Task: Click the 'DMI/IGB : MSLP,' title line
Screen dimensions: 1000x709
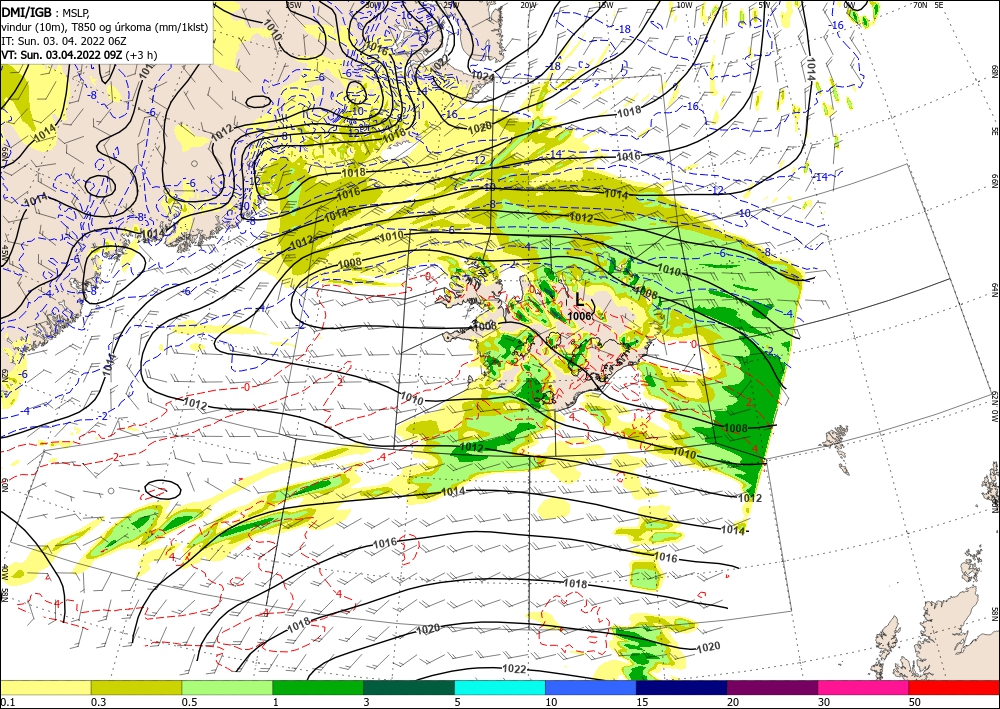Action: click(x=47, y=12)
